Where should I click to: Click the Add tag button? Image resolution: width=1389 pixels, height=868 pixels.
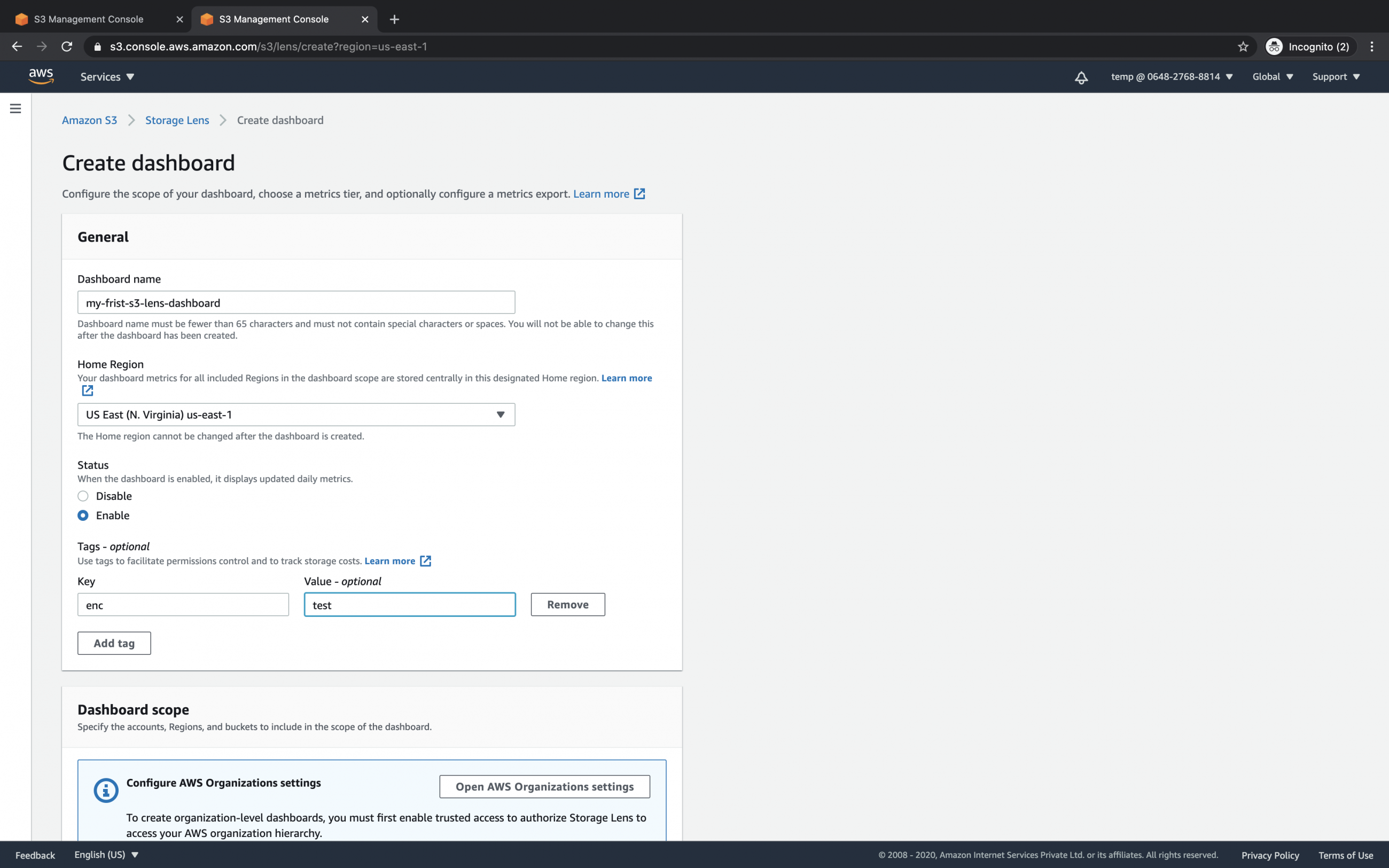pos(114,643)
